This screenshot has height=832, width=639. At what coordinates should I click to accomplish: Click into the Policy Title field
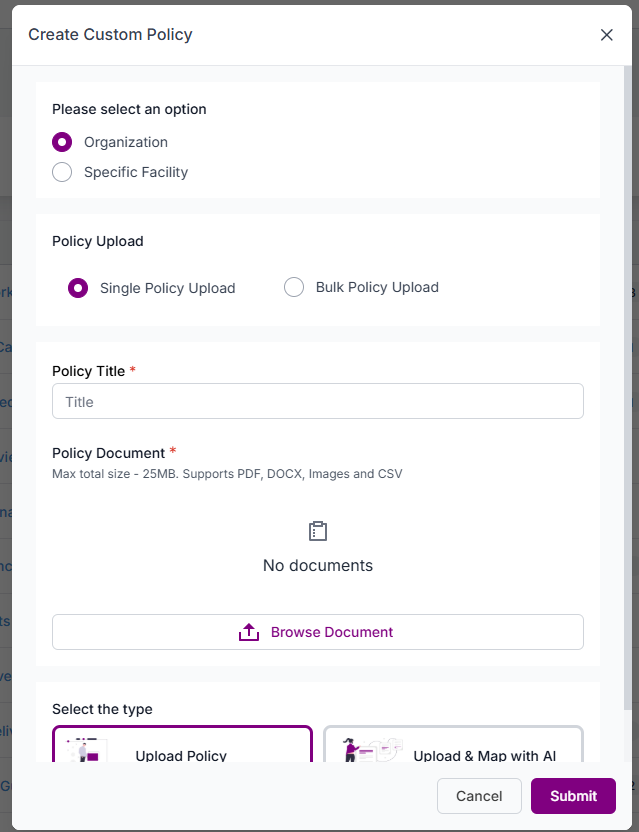tap(317, 402)
